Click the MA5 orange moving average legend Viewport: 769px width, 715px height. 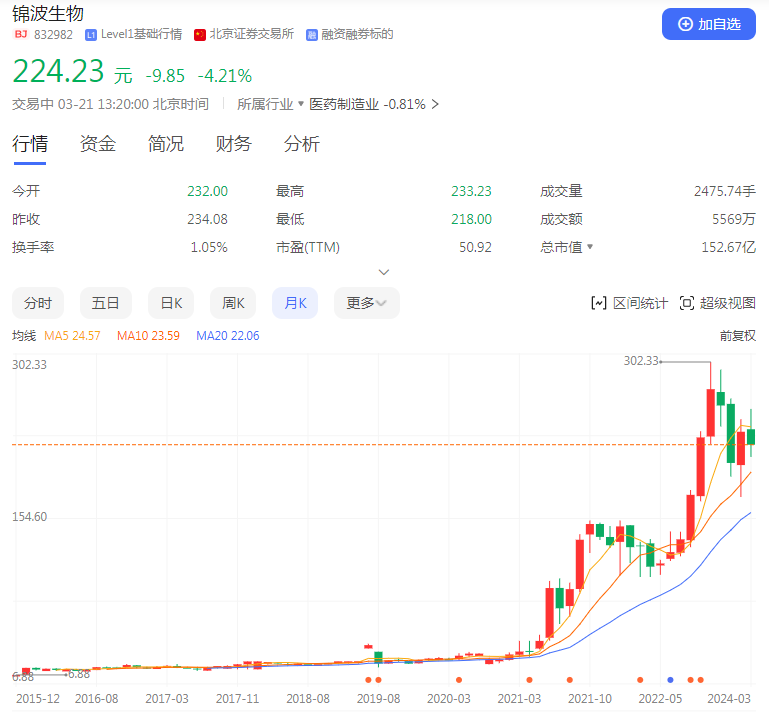72,336
